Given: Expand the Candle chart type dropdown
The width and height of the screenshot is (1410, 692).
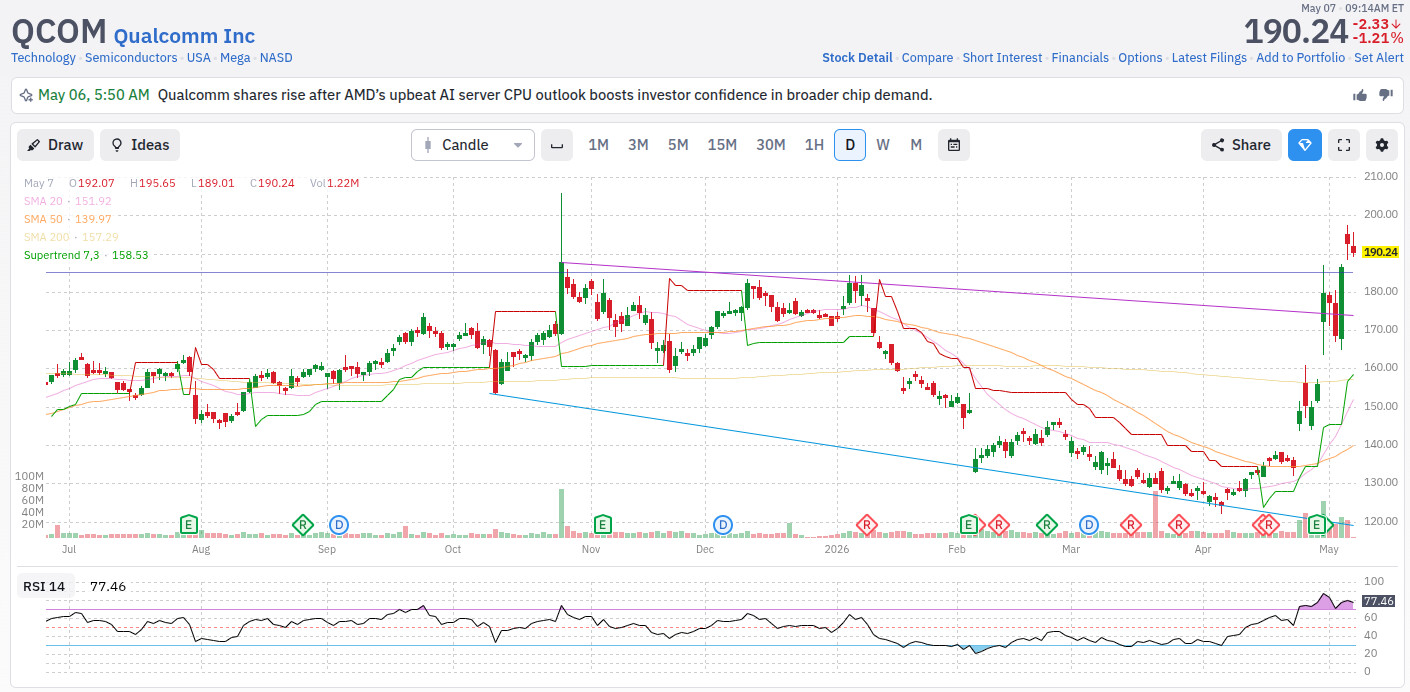Looking at the screenshot, I should (x=473, y=145).
